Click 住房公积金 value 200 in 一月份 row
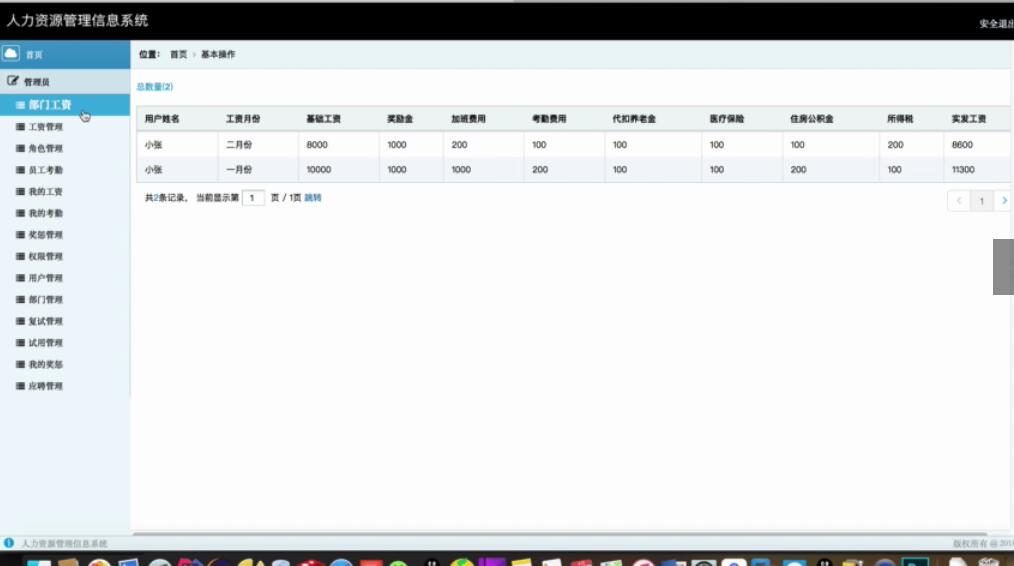 [x=799, y=169]
